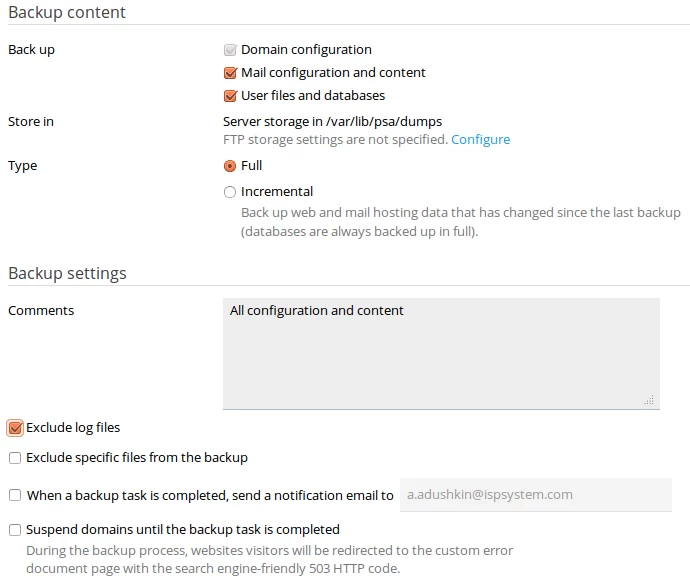Click the disabled Domain configuration checkbox

[230, 50]
